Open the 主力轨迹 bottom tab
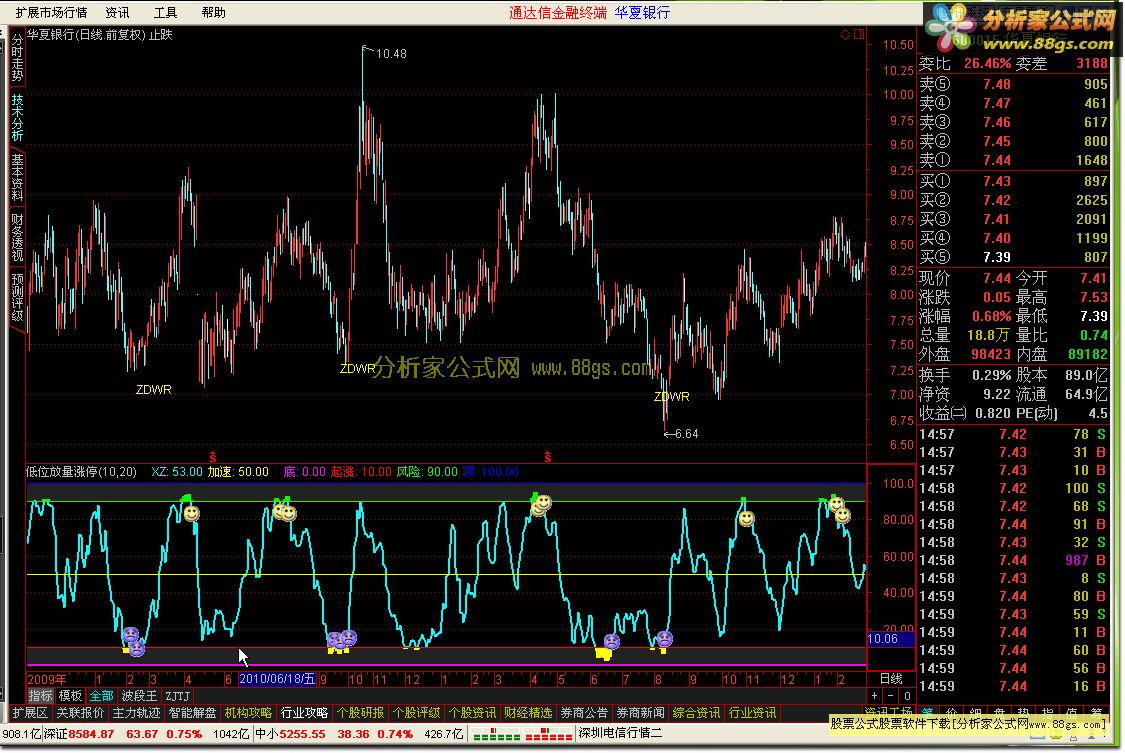 coord(136,713)
